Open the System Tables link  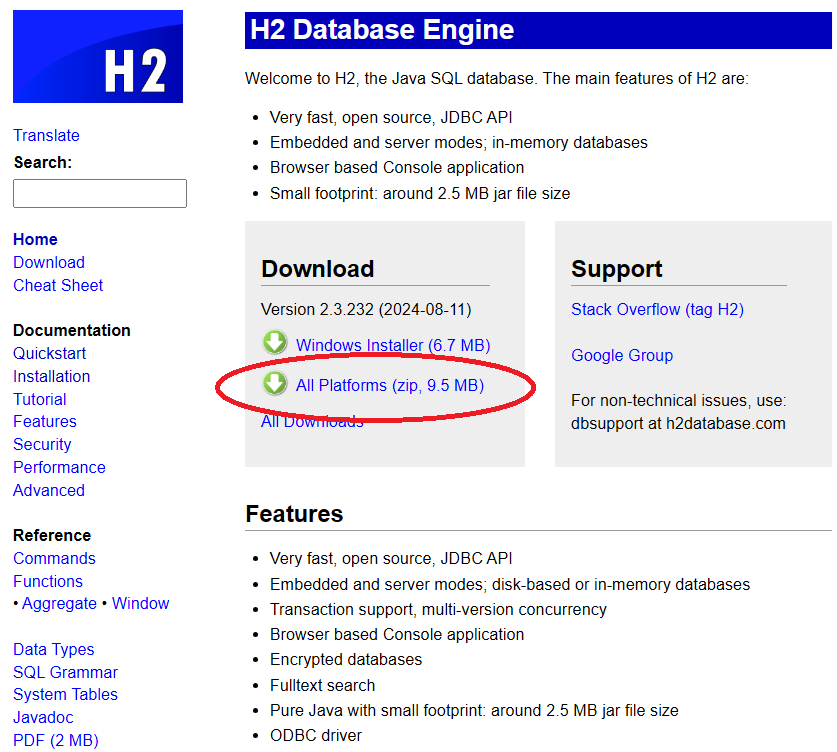tap(66, 694)
